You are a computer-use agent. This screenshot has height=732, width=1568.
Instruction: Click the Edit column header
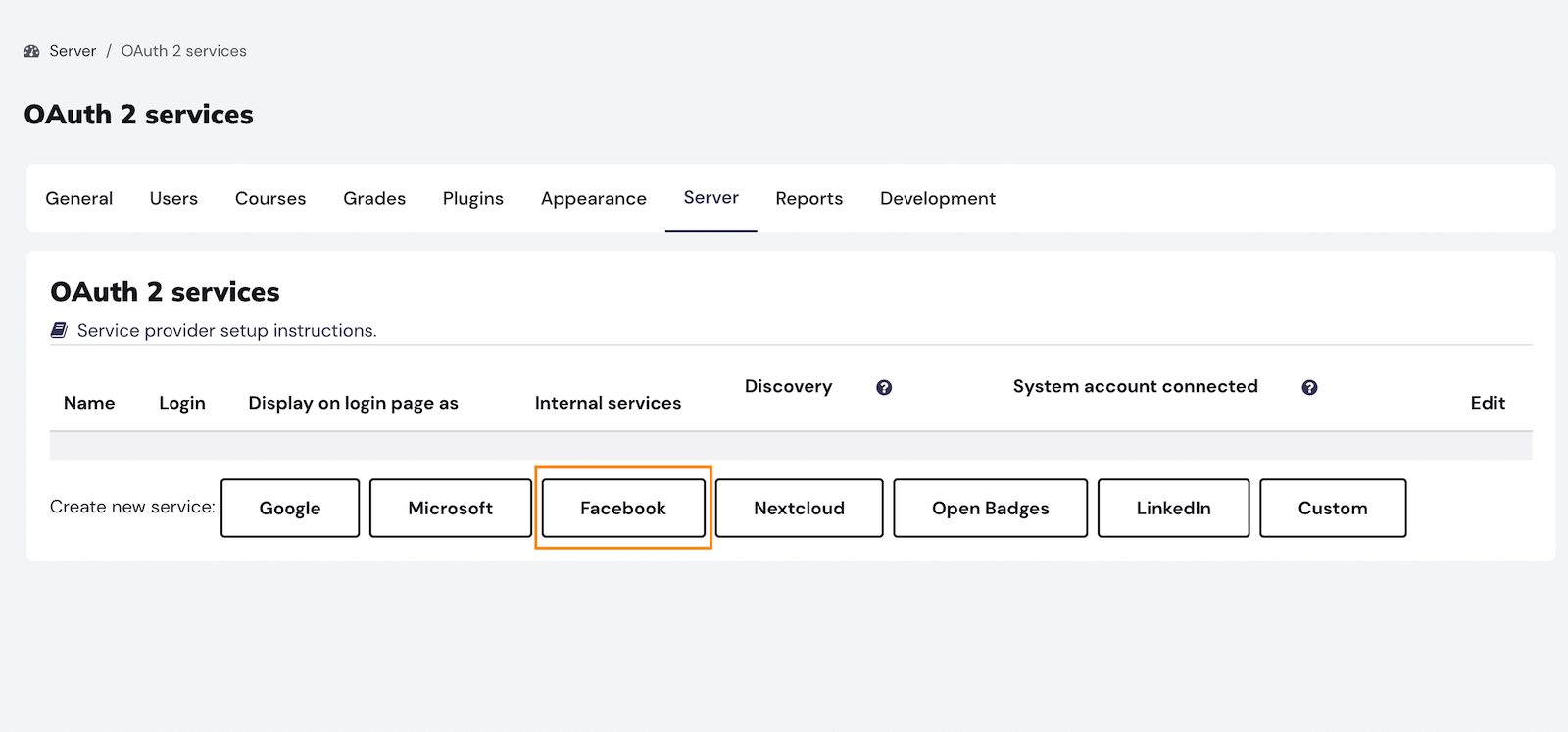coord(1488,403)
